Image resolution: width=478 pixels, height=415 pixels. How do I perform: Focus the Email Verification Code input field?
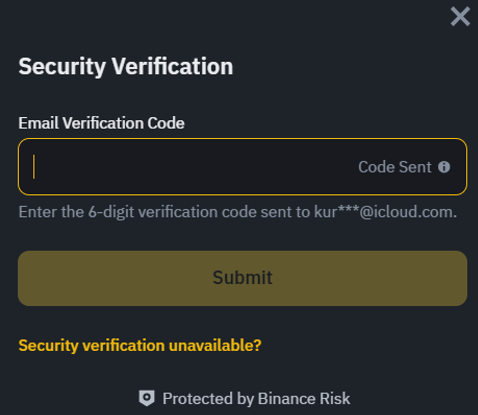pyautogui.click(x=242, y=166)
